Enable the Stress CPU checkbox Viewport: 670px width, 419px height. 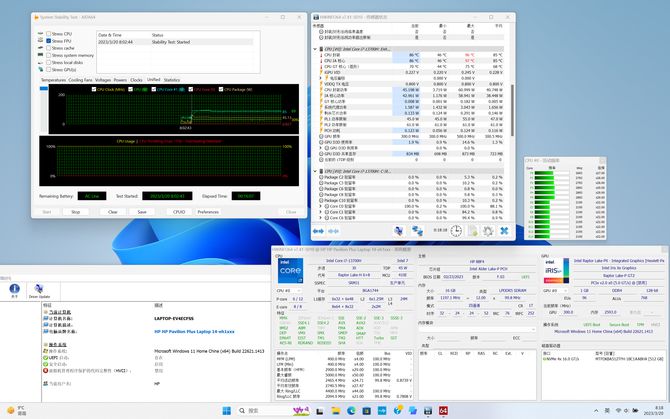click(49, 34)
